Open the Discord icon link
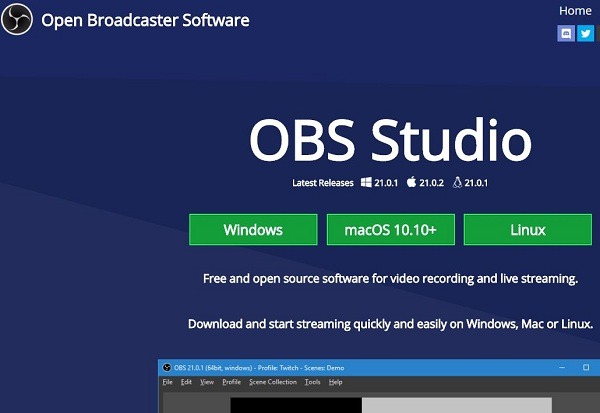600x413 pixels. tap(566, 34)
